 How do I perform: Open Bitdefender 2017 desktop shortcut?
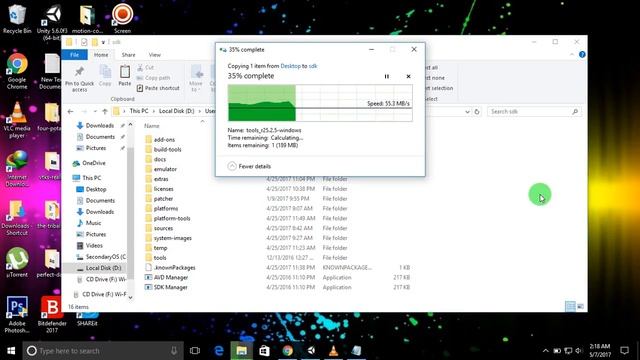(x=52, y=314)
